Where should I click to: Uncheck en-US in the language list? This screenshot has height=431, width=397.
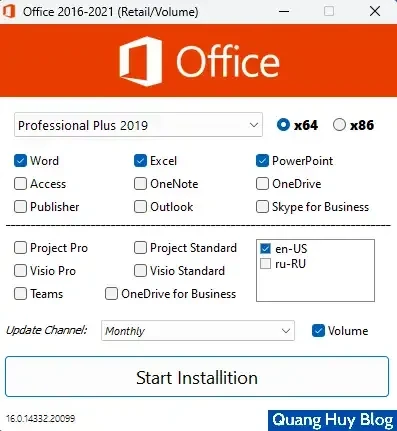click(x=265, y=248)
